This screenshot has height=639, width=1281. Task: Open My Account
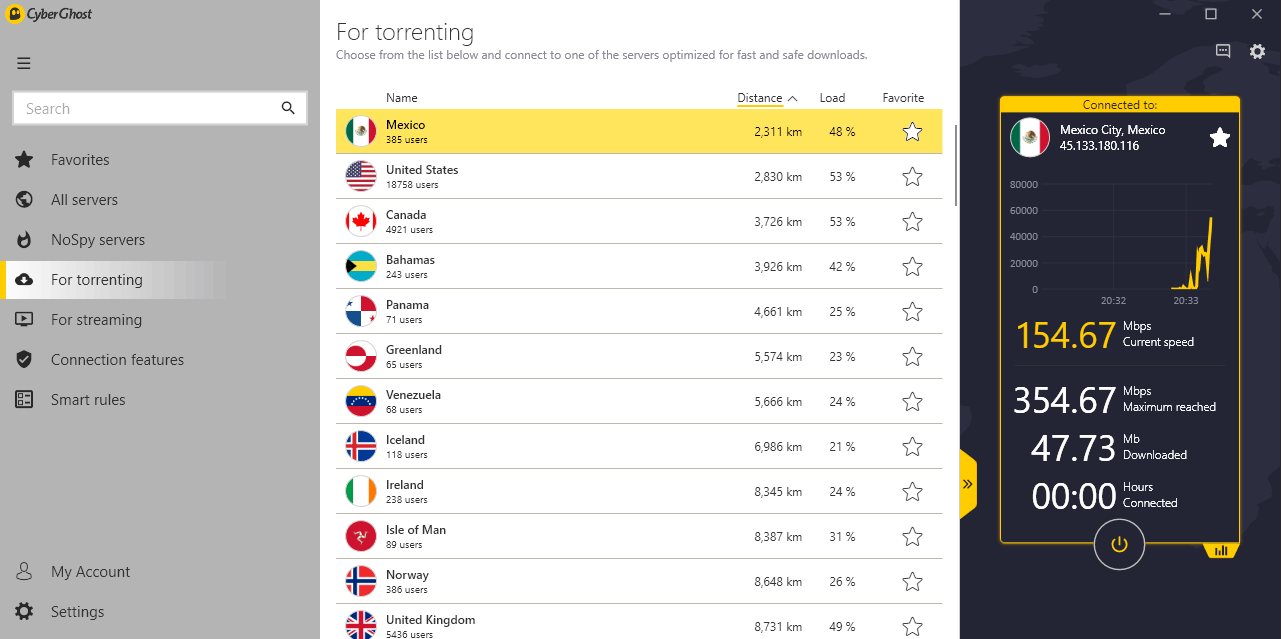90,572
